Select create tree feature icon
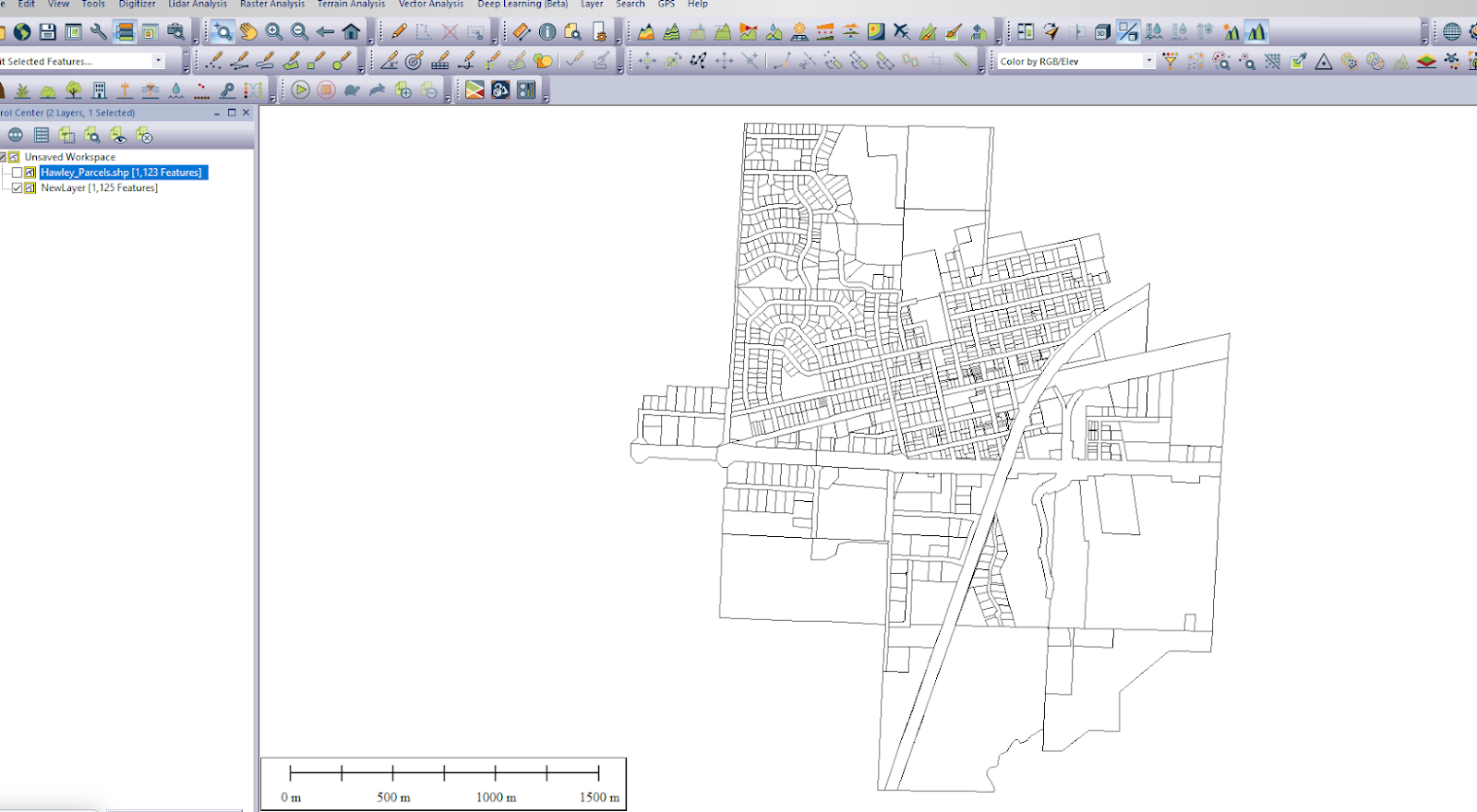 74,90
